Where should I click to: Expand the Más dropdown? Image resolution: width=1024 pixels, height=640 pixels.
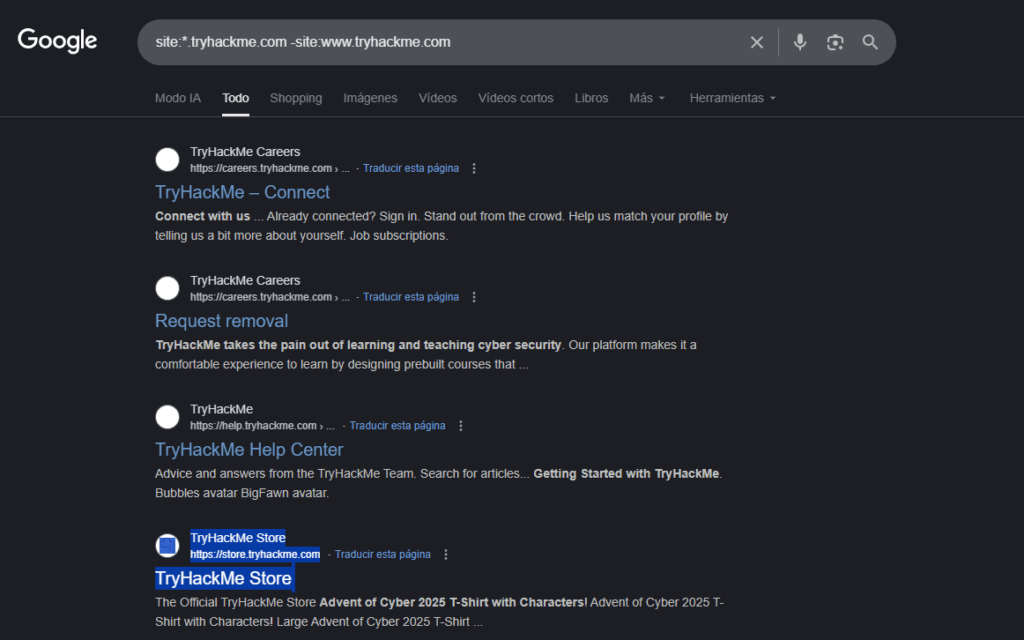click(647, 98)
